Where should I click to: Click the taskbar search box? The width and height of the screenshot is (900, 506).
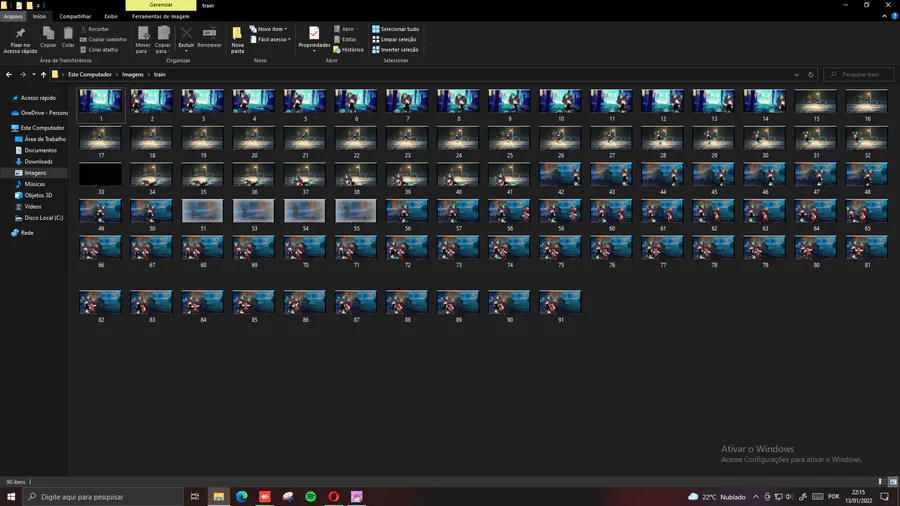(x=103, y=496)
